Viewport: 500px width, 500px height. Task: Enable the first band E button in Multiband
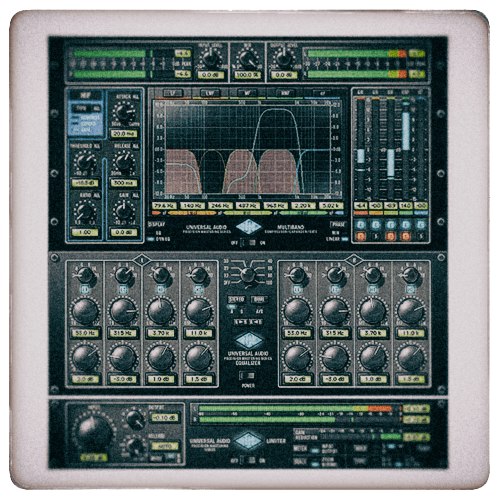pyautogui.click(x=361, y=224)
